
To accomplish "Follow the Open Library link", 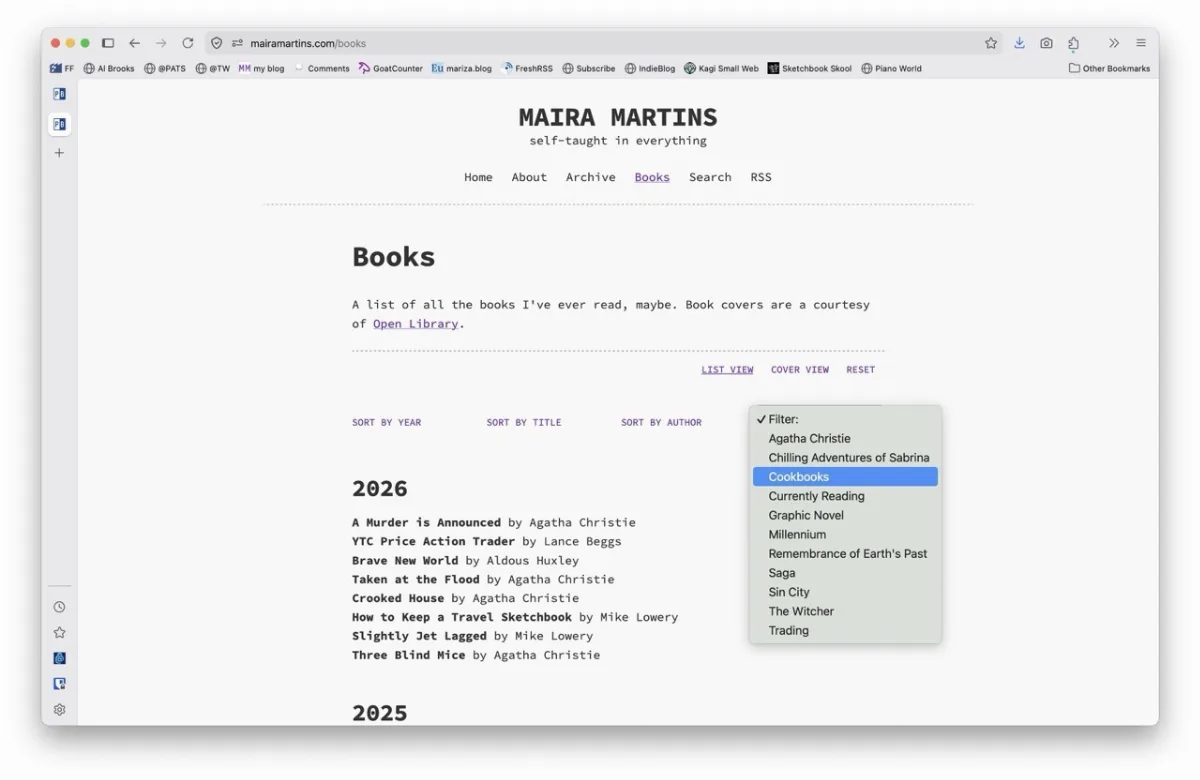I will click(415, 324).
